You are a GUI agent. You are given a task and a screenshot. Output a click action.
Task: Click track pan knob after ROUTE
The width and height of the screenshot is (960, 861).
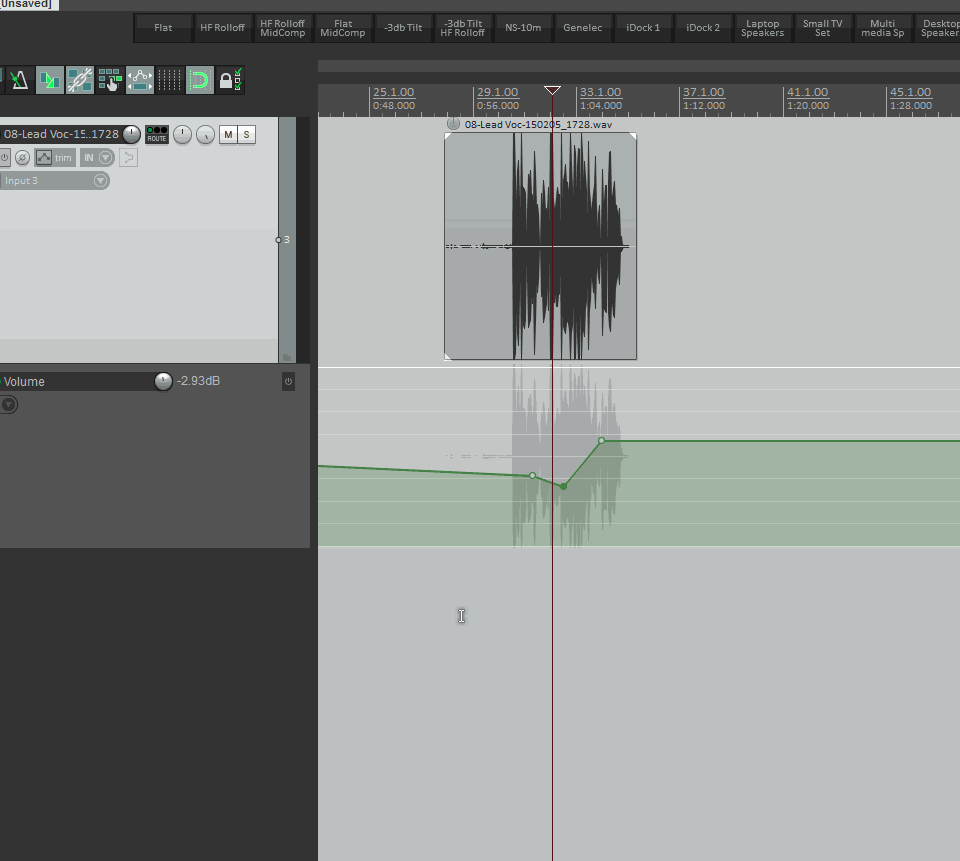(x=182, y=135)
